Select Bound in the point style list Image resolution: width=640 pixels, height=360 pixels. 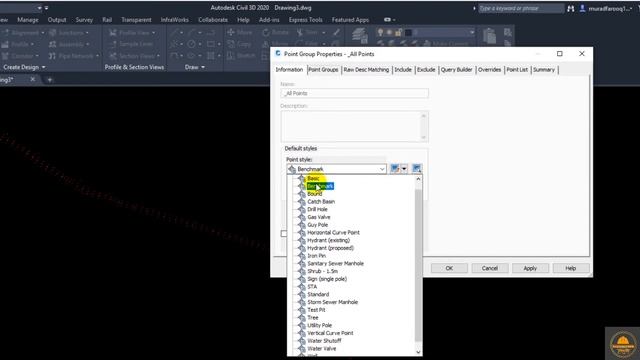(x=315, y=194)
